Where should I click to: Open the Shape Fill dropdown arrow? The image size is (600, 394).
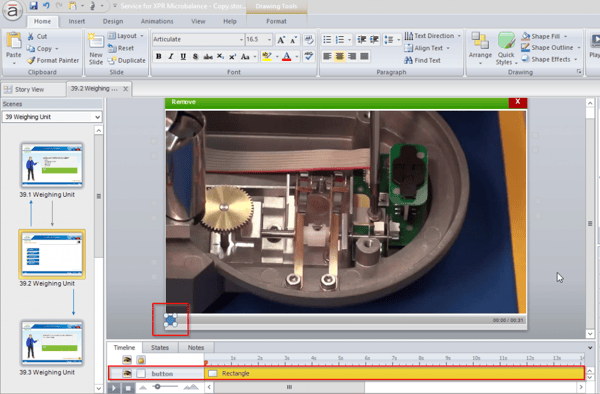click(x=566, y=36)
